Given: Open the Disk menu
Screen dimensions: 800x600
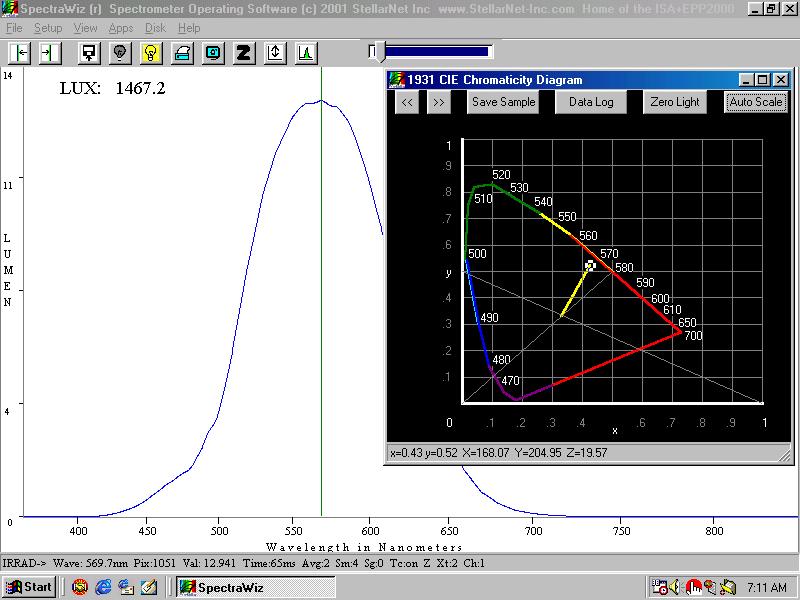Looking at the screenshot, I should [154, 28].
